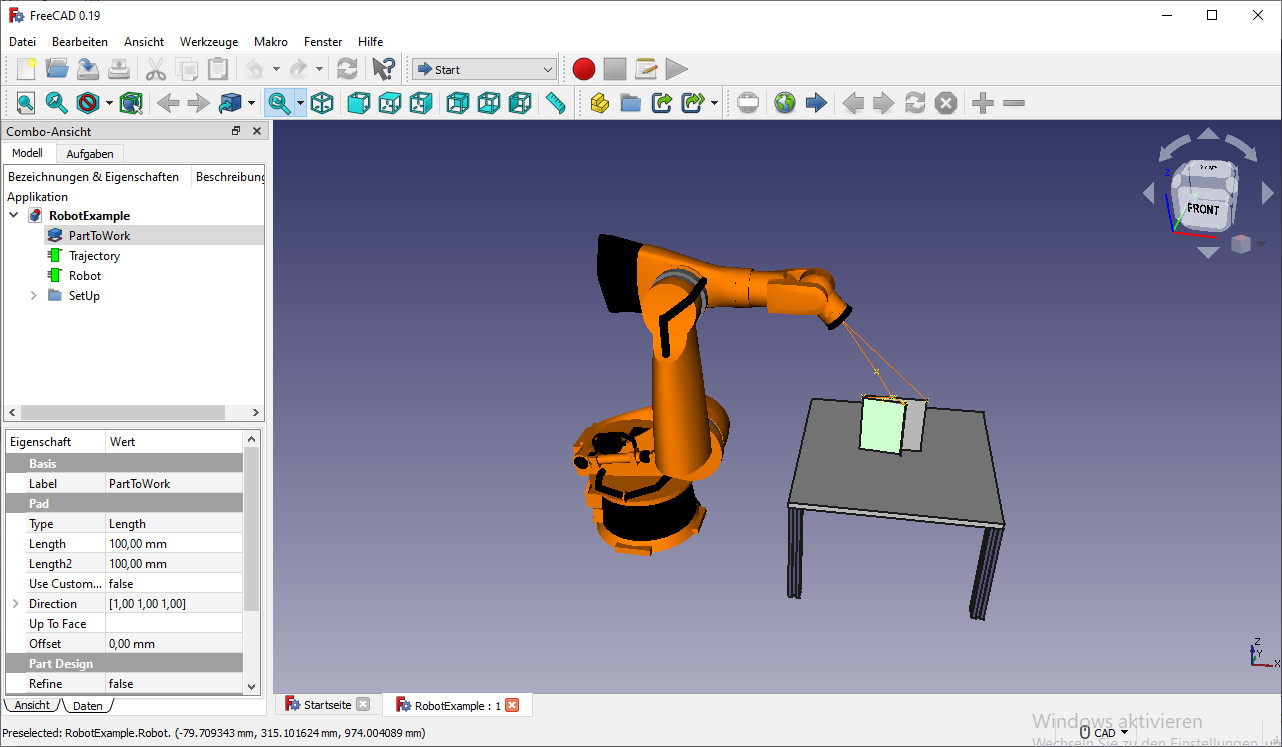This screenshot has height=747, width=1282.
Task: Open the website globe icon
Action: point(785,103)
